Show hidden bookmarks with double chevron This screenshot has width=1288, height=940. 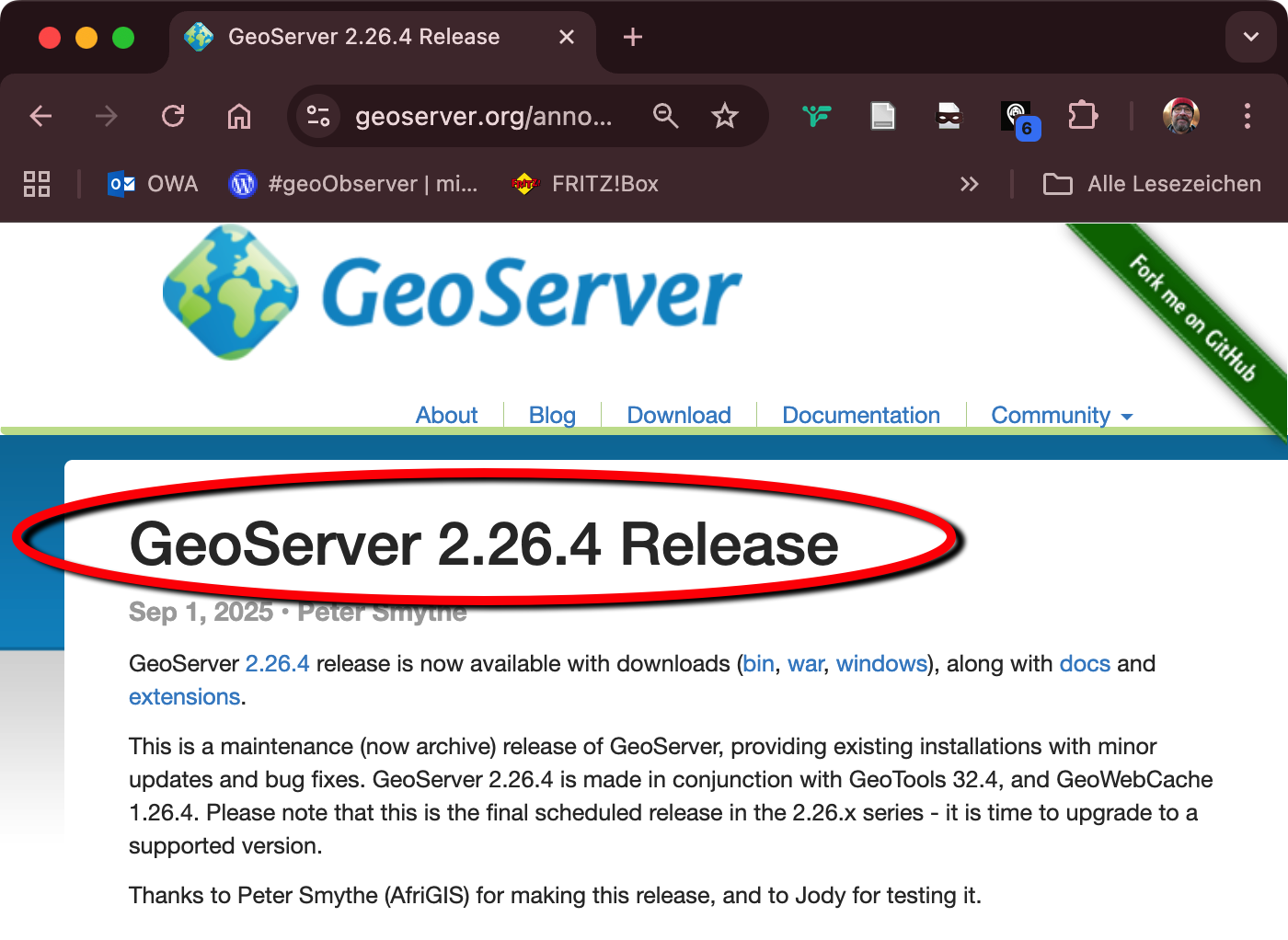(969, 184)
